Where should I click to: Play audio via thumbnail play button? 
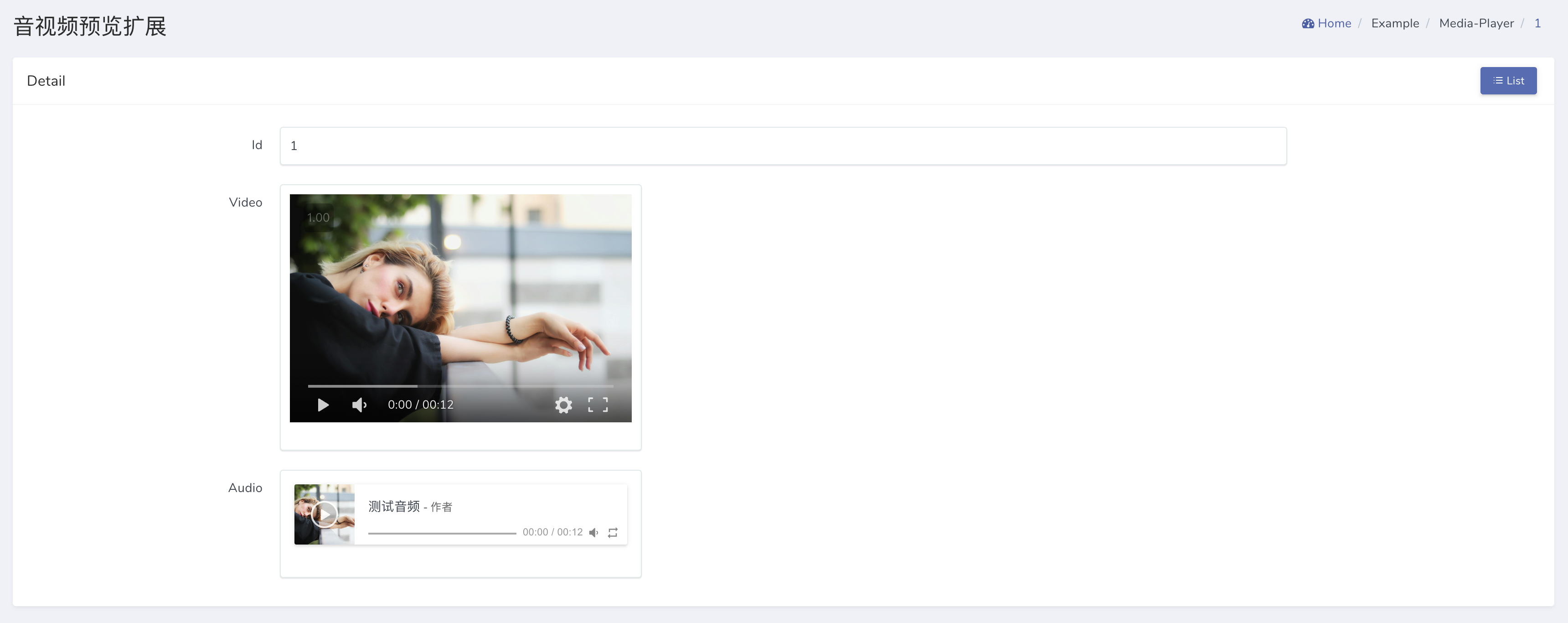pyautogui.click(x=325, y=514)
